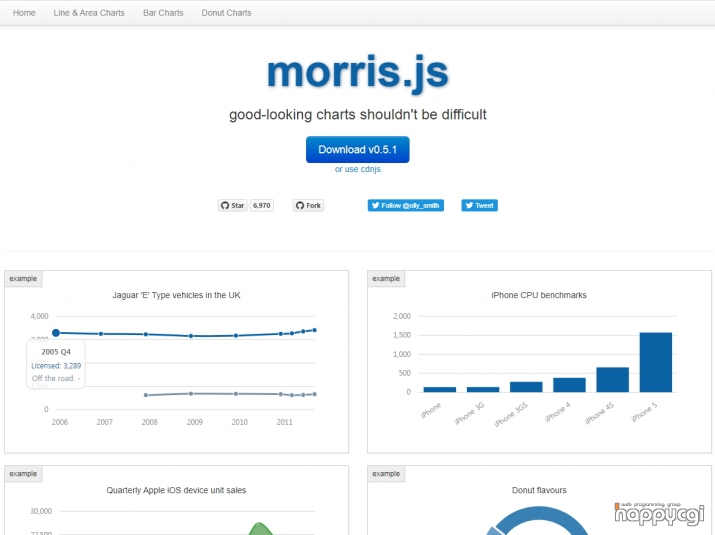The width and height of the screenshot is (715, 535).
Task: Click the 'Quarterly Apple iOS device unit sales' title
Action: pyautogui.click(x=176, y=490)
